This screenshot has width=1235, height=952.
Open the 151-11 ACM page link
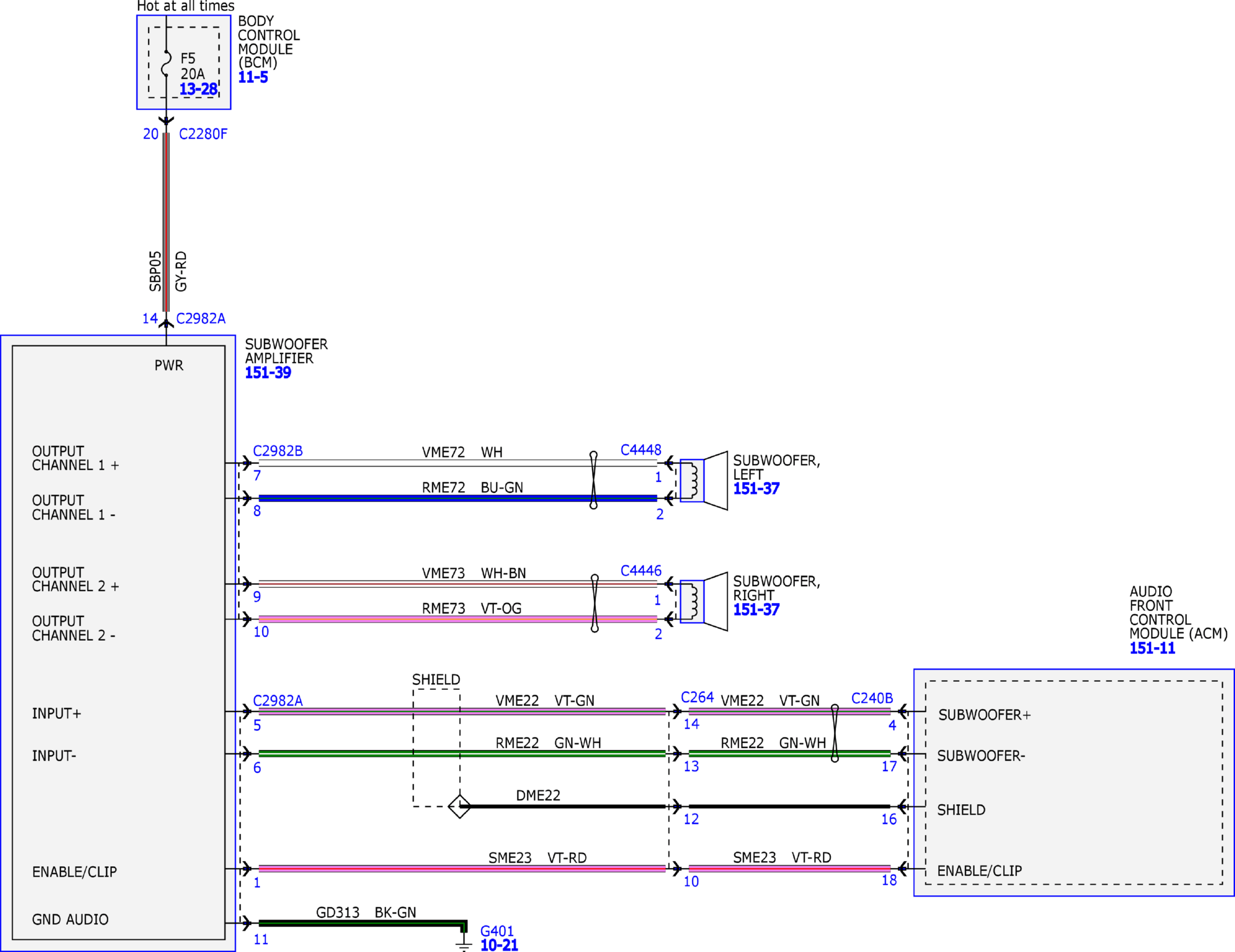point(1152,648)
